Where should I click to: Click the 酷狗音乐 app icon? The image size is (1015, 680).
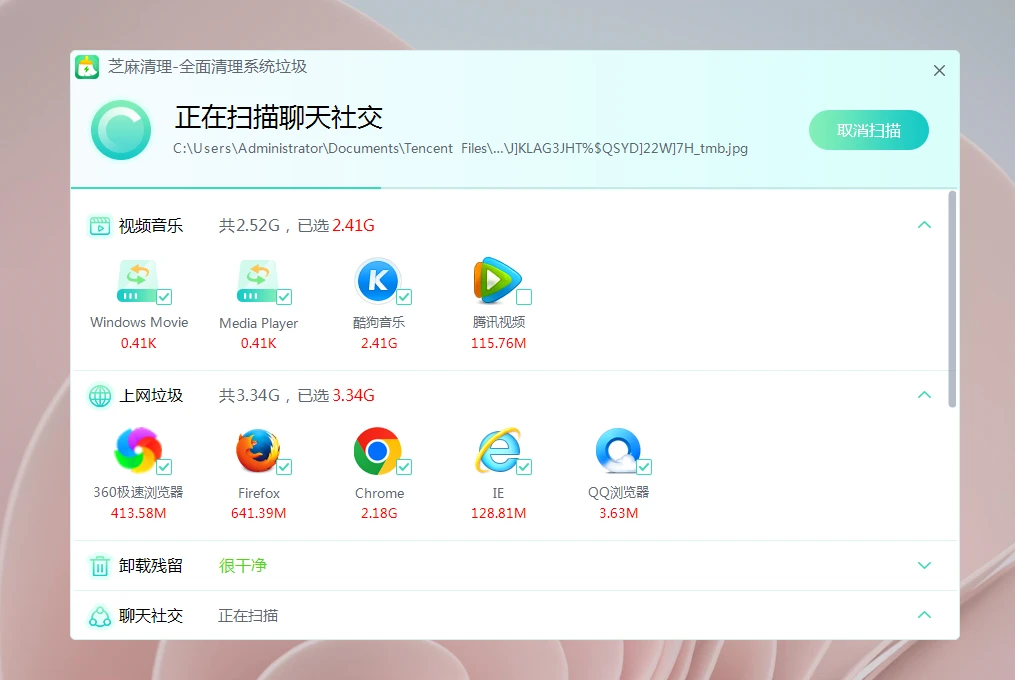(x=377, y=281)
